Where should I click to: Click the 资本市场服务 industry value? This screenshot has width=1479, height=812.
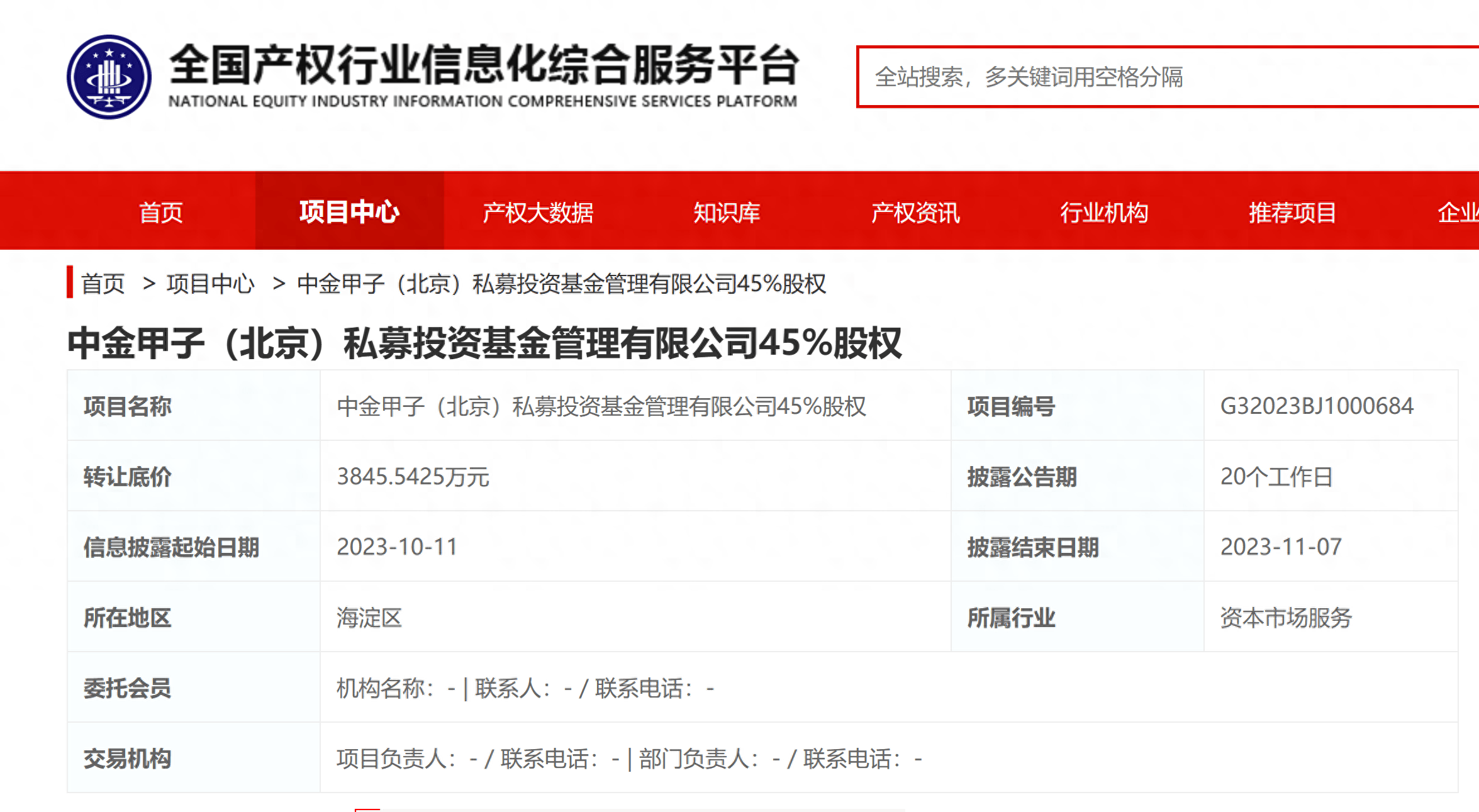1286,618
